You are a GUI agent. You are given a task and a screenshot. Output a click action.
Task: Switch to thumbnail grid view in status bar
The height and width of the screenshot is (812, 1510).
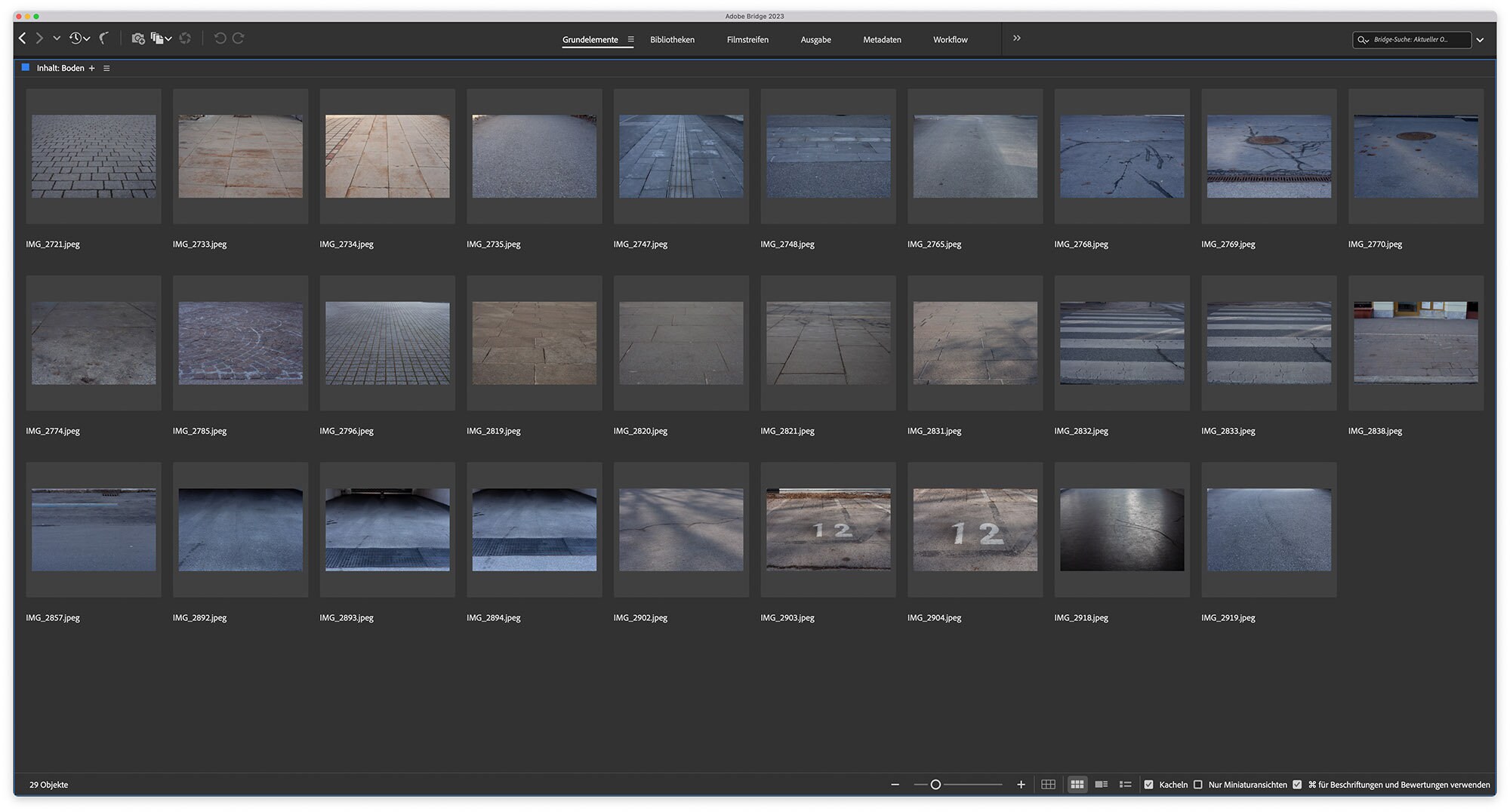[x=1078, y=785]
